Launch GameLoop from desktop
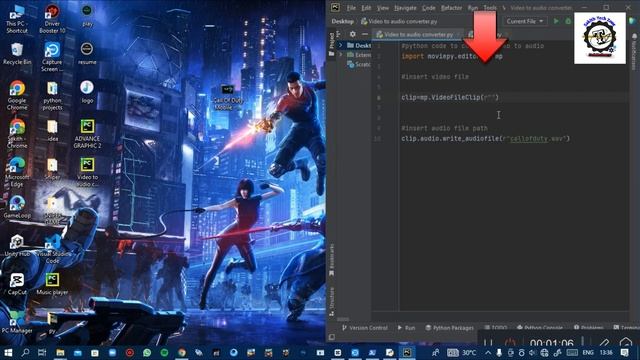 tap(17, 207)
